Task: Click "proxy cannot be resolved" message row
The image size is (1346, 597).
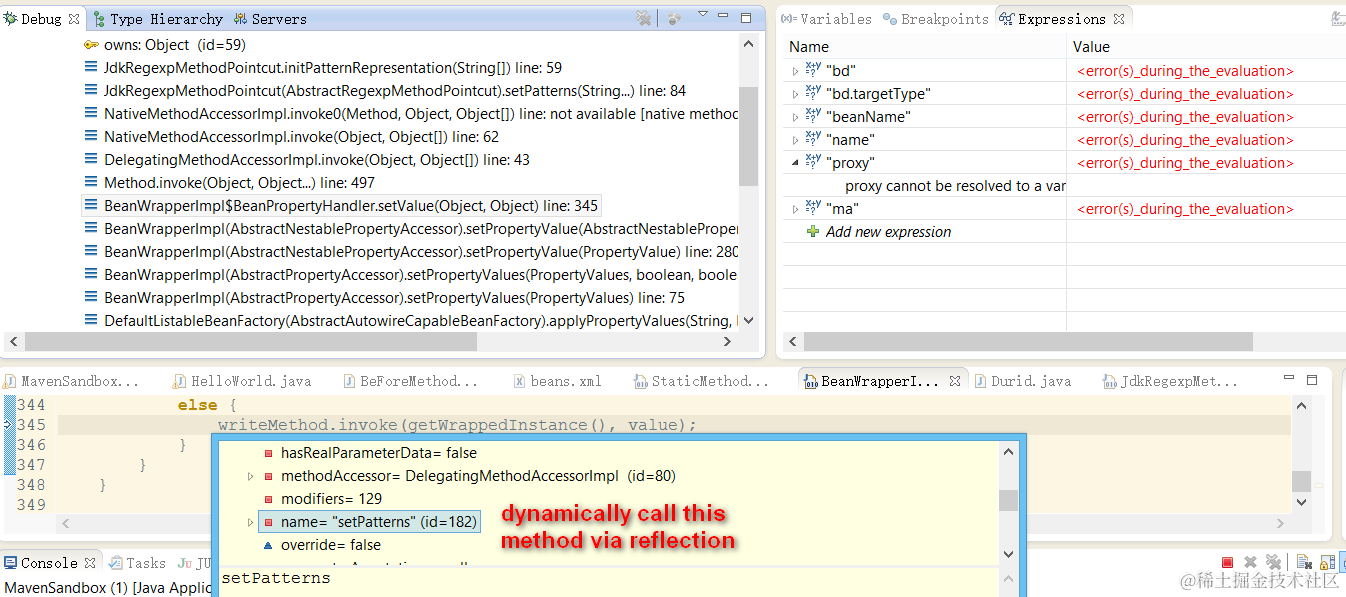Action: 955,186
